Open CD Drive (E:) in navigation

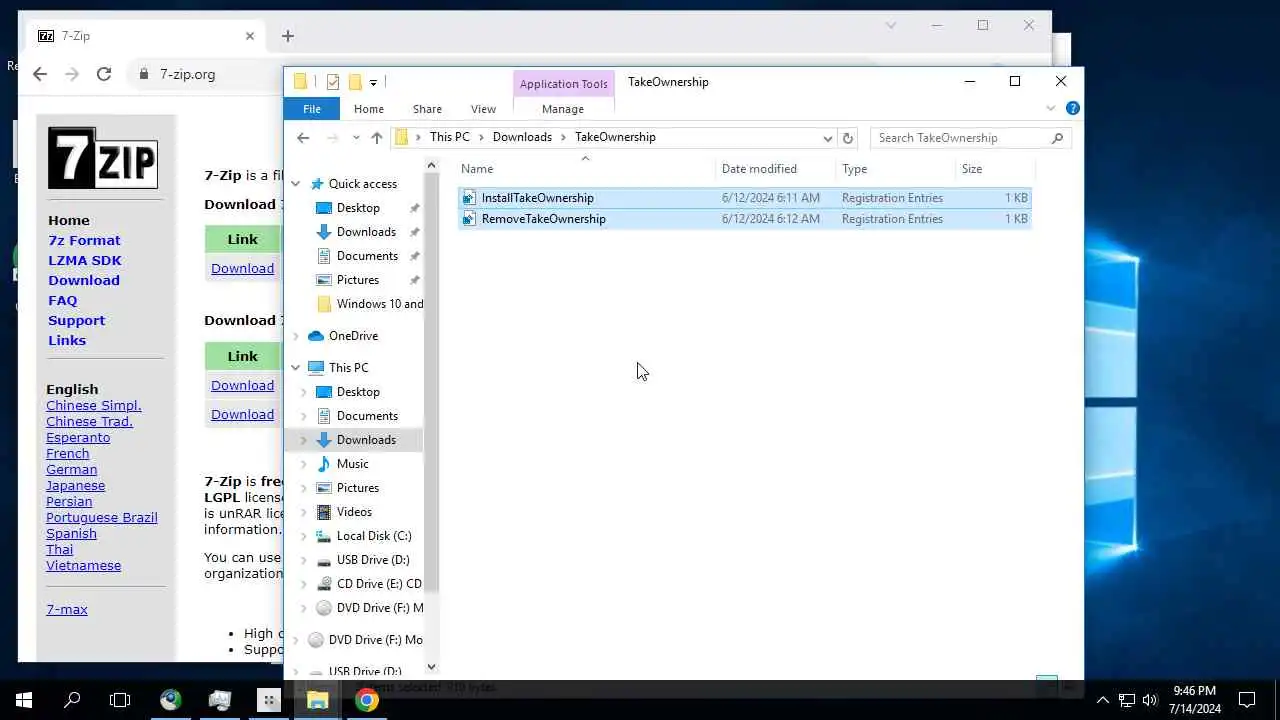click(378, 584)
